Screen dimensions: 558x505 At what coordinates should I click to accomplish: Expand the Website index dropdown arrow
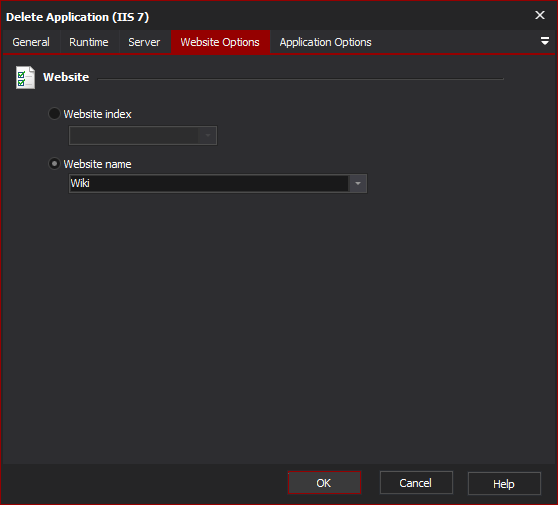click(207, 135)
